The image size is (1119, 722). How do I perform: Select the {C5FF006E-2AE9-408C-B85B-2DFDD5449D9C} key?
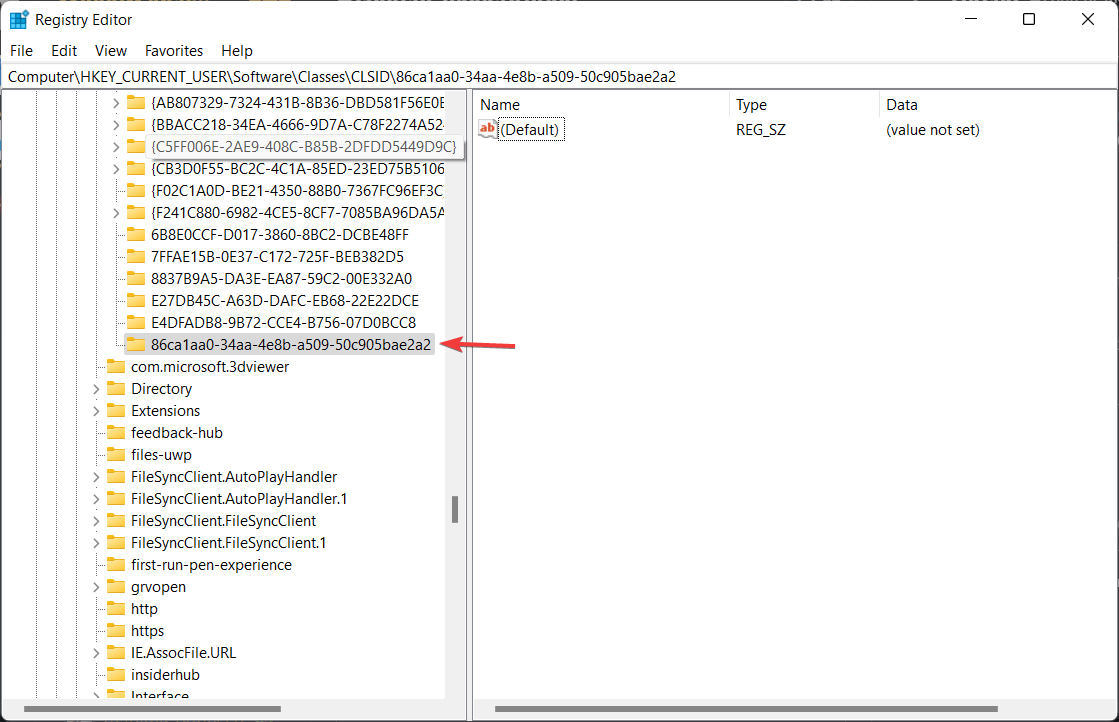303,147
